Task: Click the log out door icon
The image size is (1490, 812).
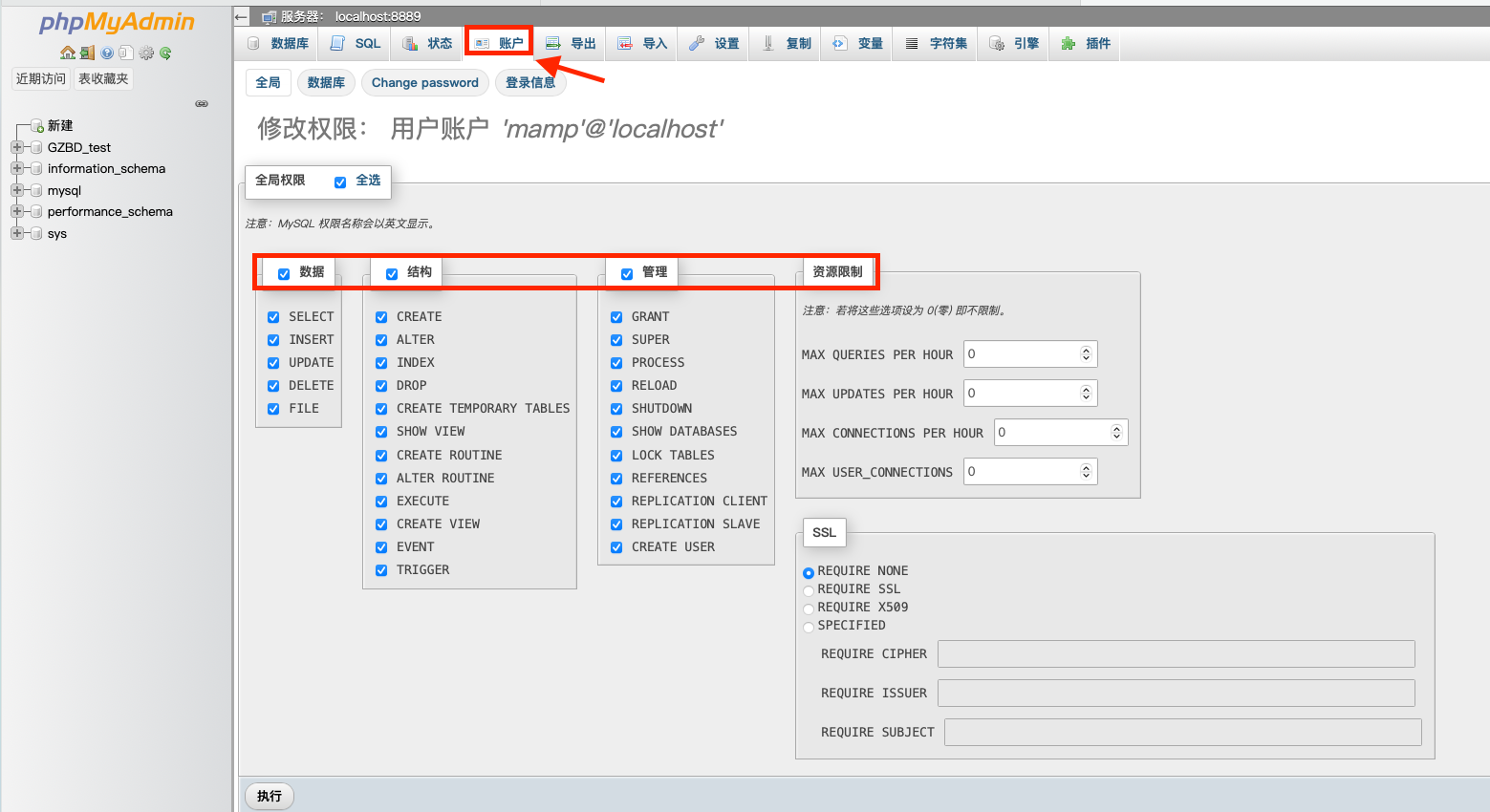Action: click(87, 53)
